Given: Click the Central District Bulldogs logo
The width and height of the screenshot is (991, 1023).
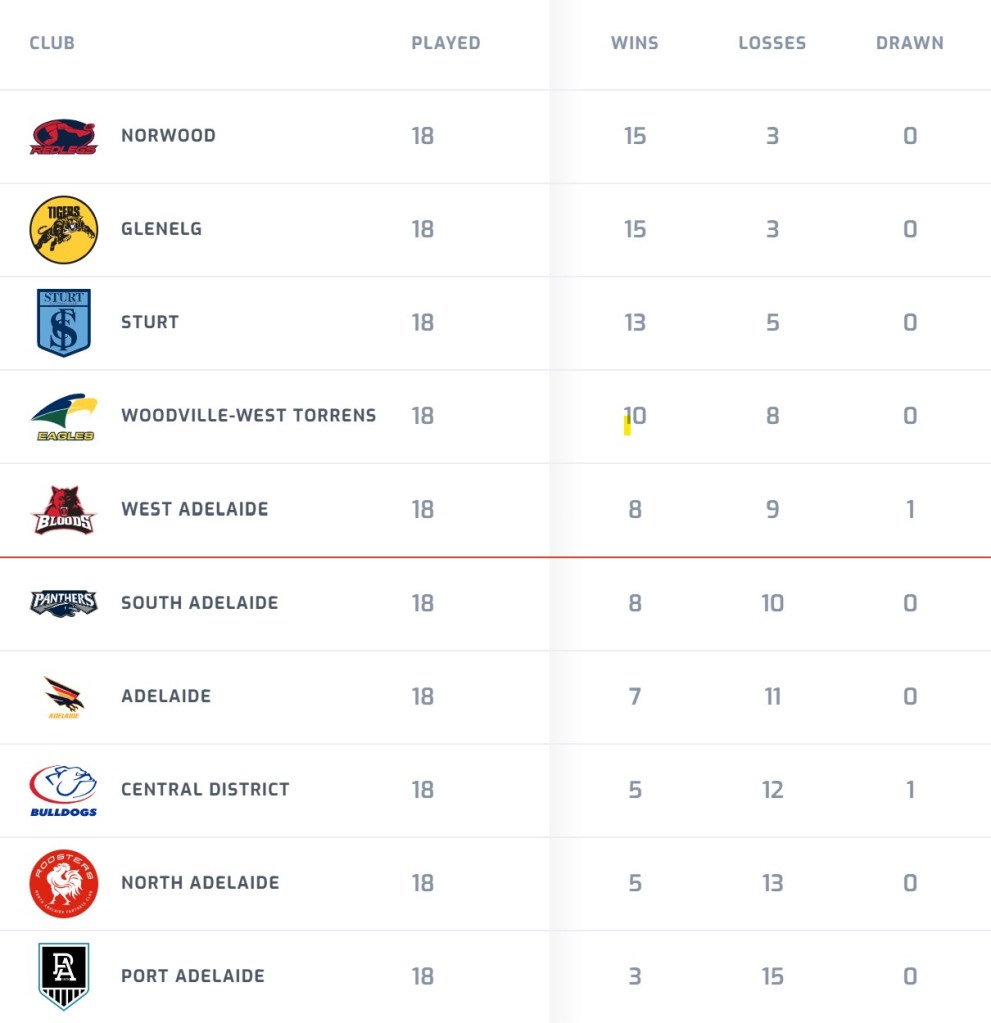Looking at the screenshot, I should point(64,790).
